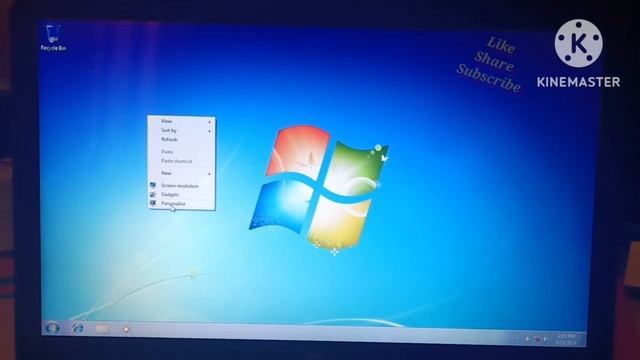The width and height of the screenshot is (640, 360).
Task: Click the network status tray icon
Action: pyautogui.click(x=537, y=339)
